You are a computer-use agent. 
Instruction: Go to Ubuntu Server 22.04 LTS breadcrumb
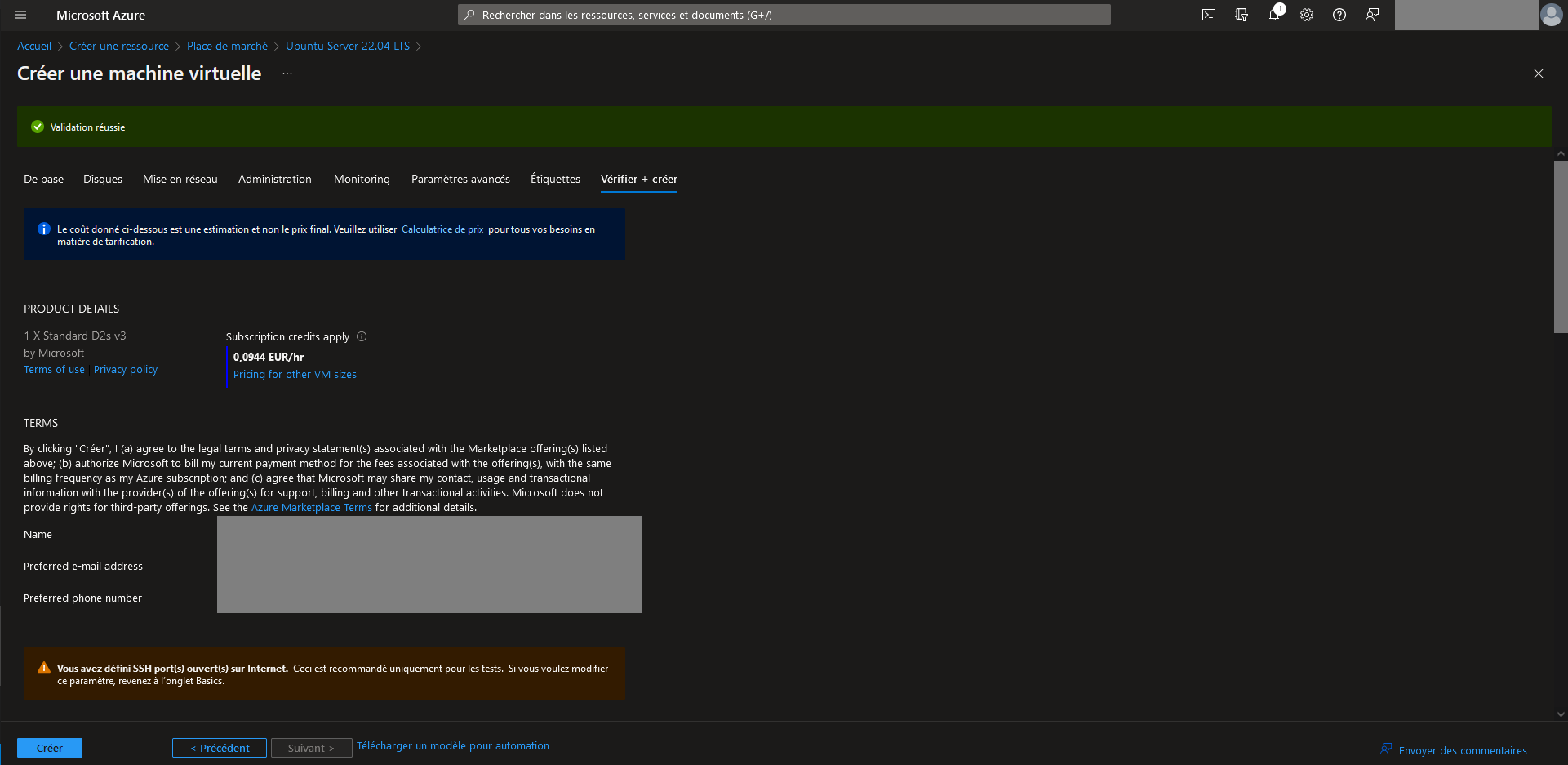click(348, 46)
